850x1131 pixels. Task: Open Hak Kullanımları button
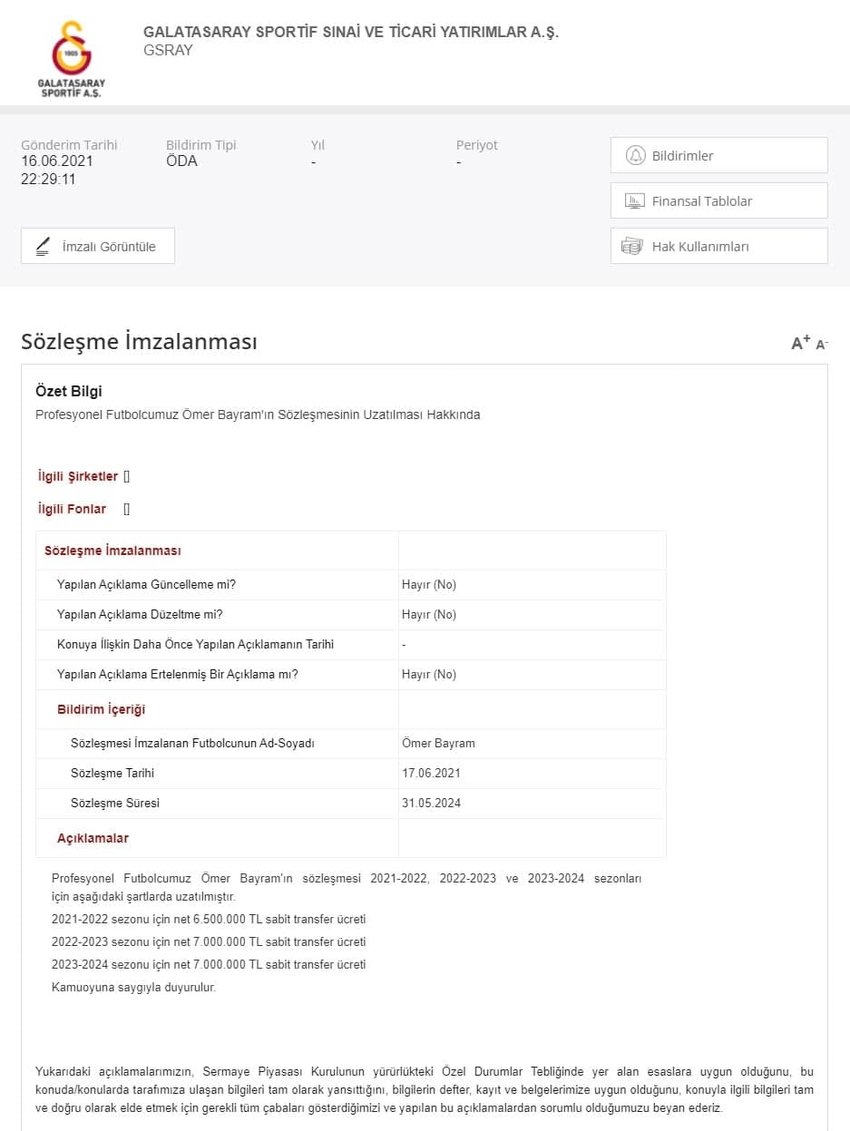[x=719, y=246]
